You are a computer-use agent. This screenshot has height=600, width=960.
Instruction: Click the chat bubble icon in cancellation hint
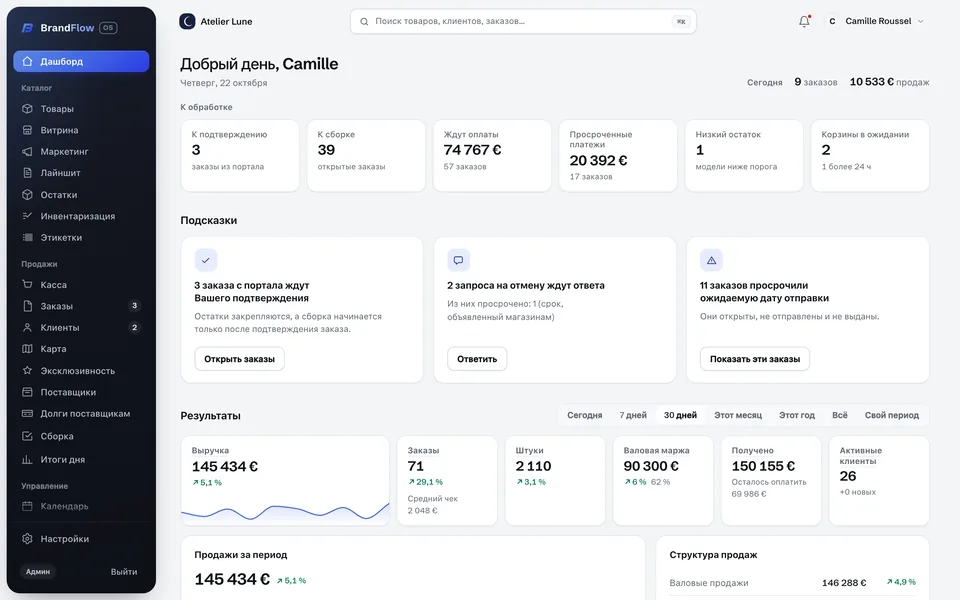pos(458,260)
